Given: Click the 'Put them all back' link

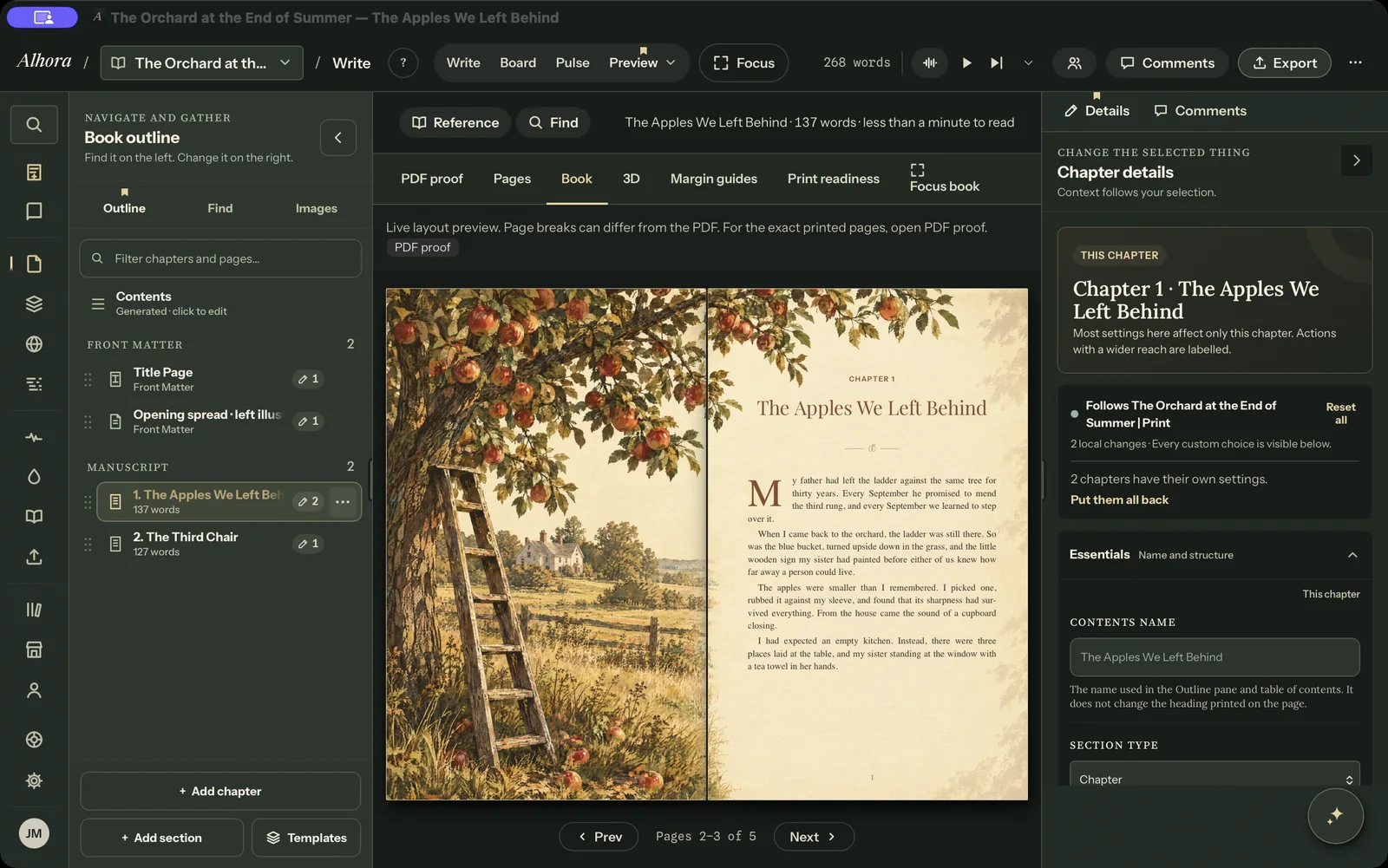Looking at the screenshot, I should 1119,500.
